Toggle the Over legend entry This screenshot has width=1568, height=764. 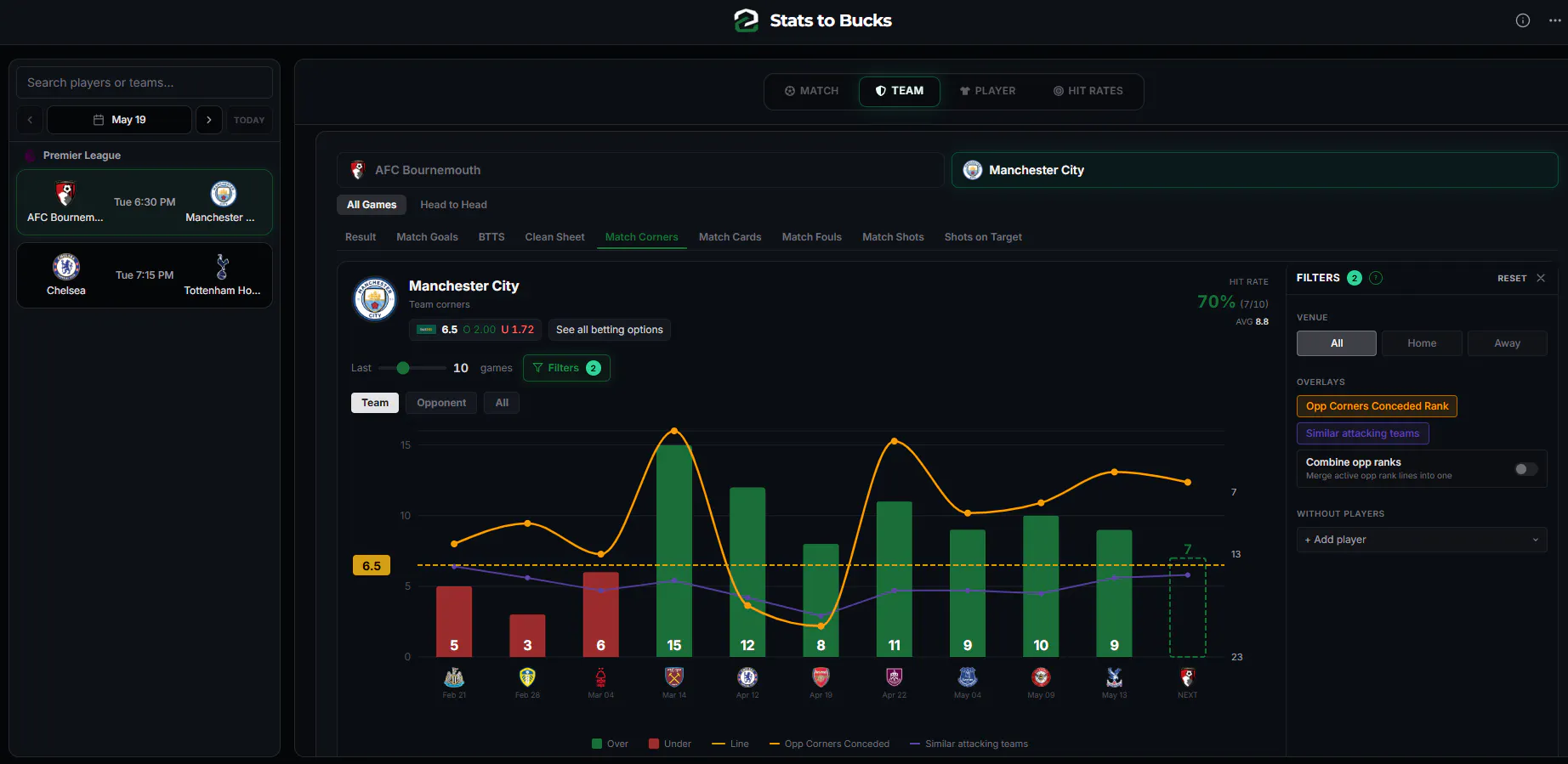pyautogui.click(x=610, y=744)
